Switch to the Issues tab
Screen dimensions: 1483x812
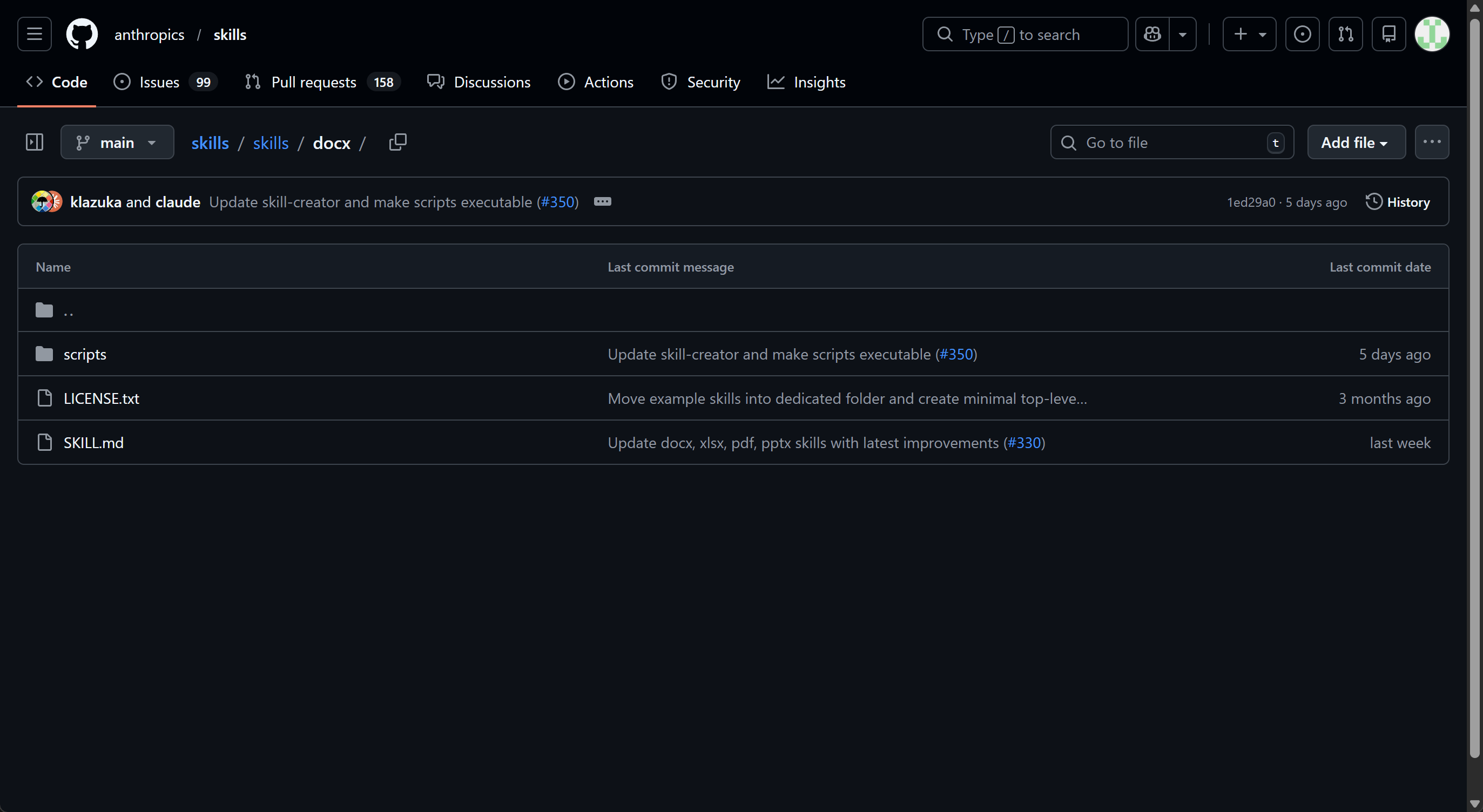tap(165, 82)
